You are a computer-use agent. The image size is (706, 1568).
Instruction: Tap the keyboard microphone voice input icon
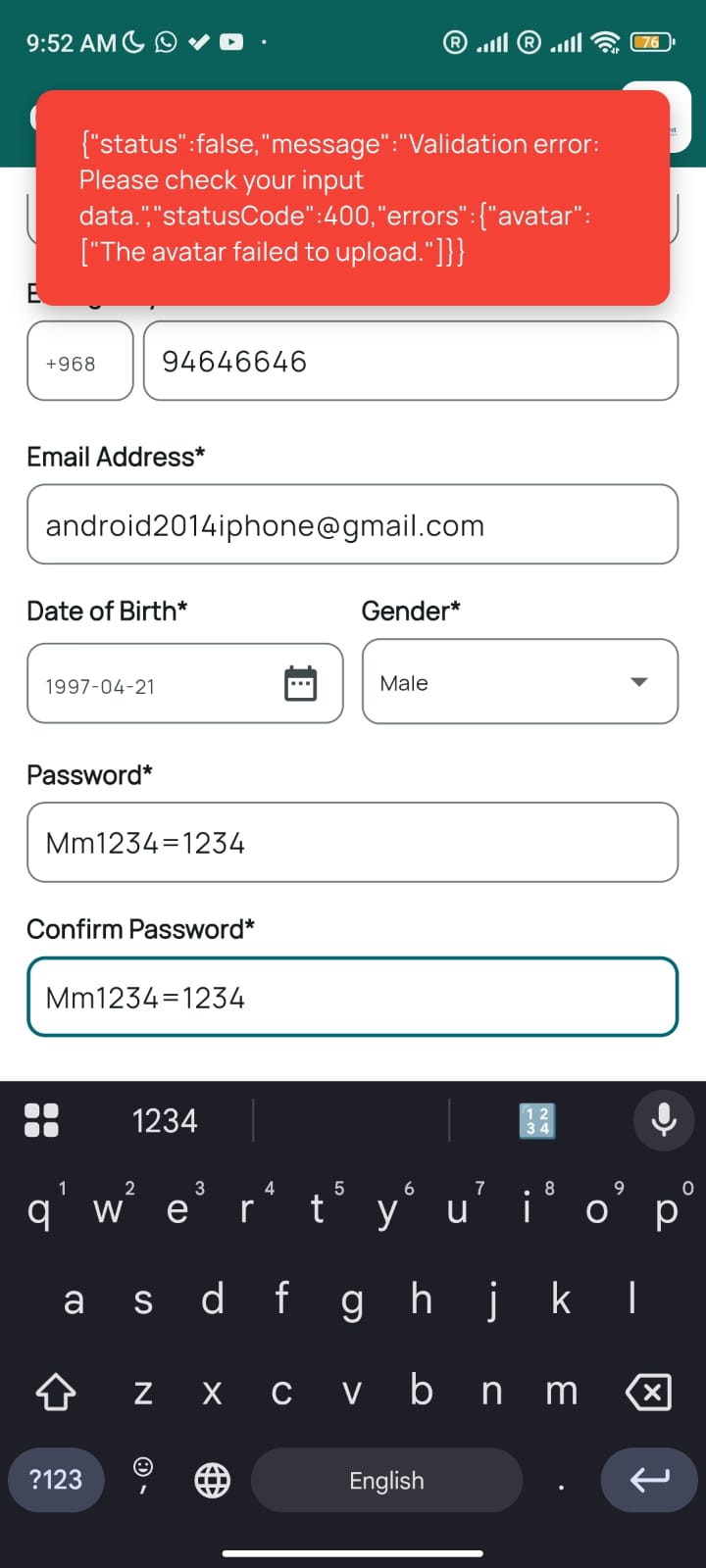tap(664, 1120)
